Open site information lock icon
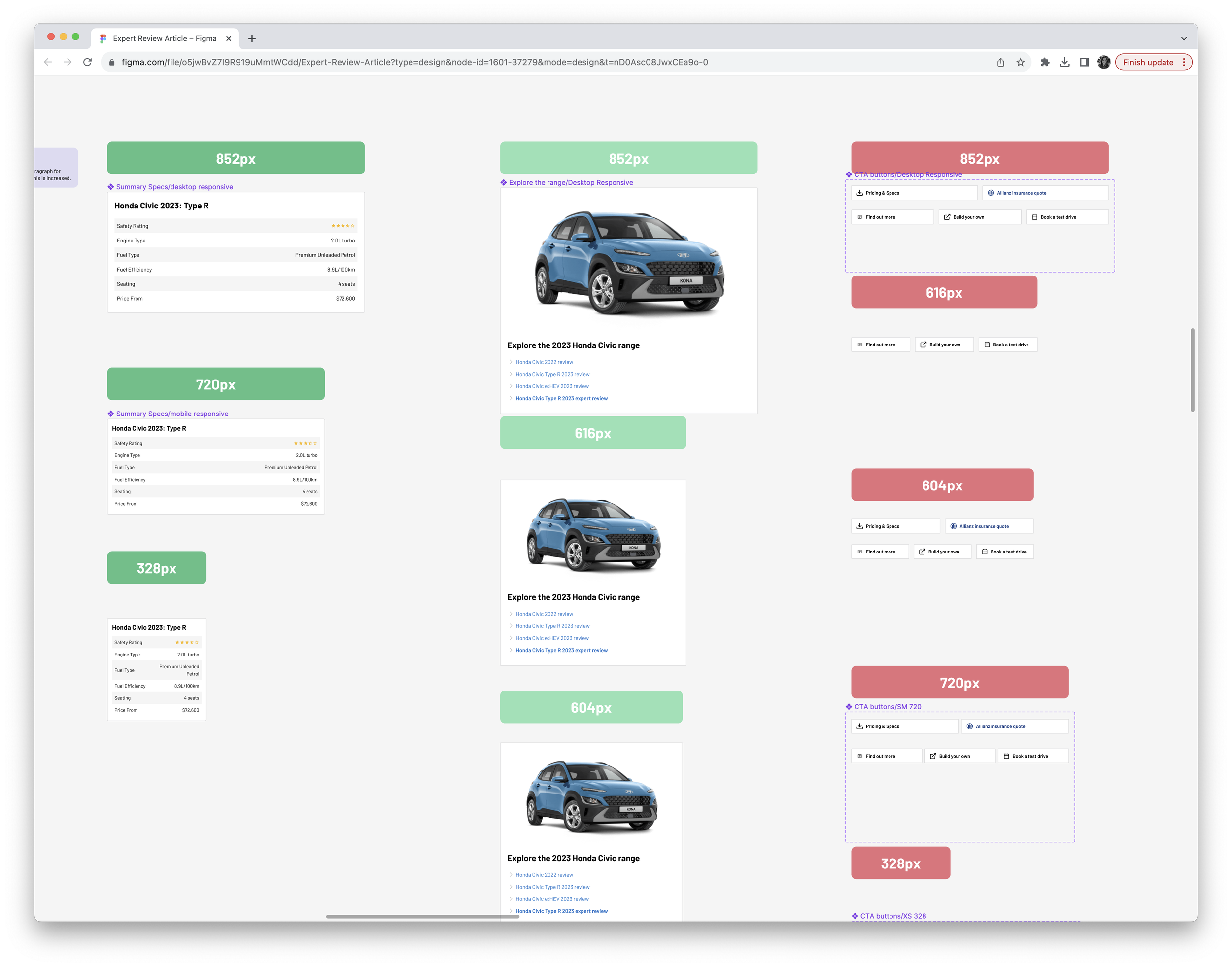Viewport: 1232px width, 967px height. pos(111,62)
